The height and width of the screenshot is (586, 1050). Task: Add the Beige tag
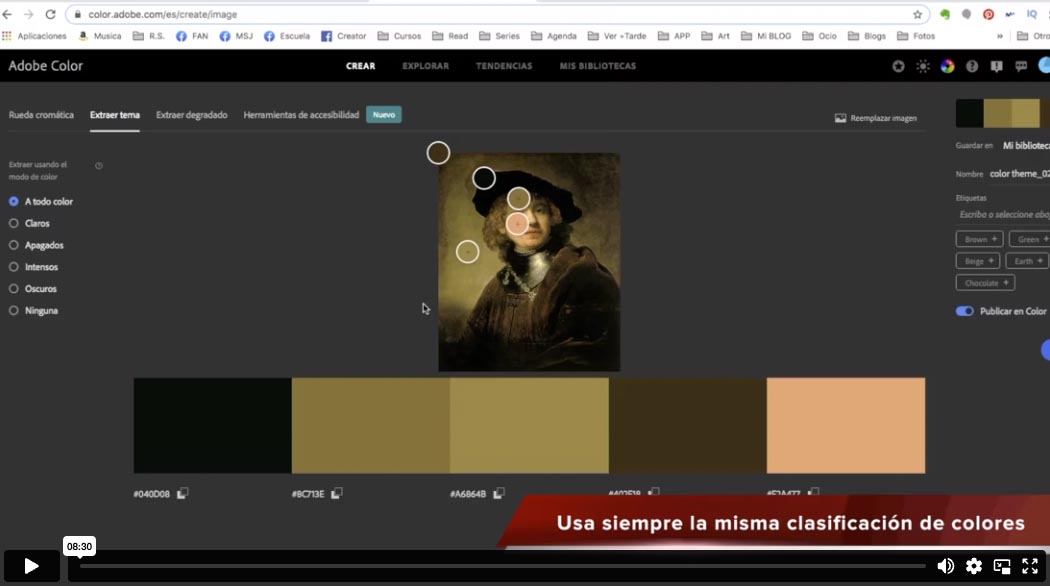tap(978, 261)
